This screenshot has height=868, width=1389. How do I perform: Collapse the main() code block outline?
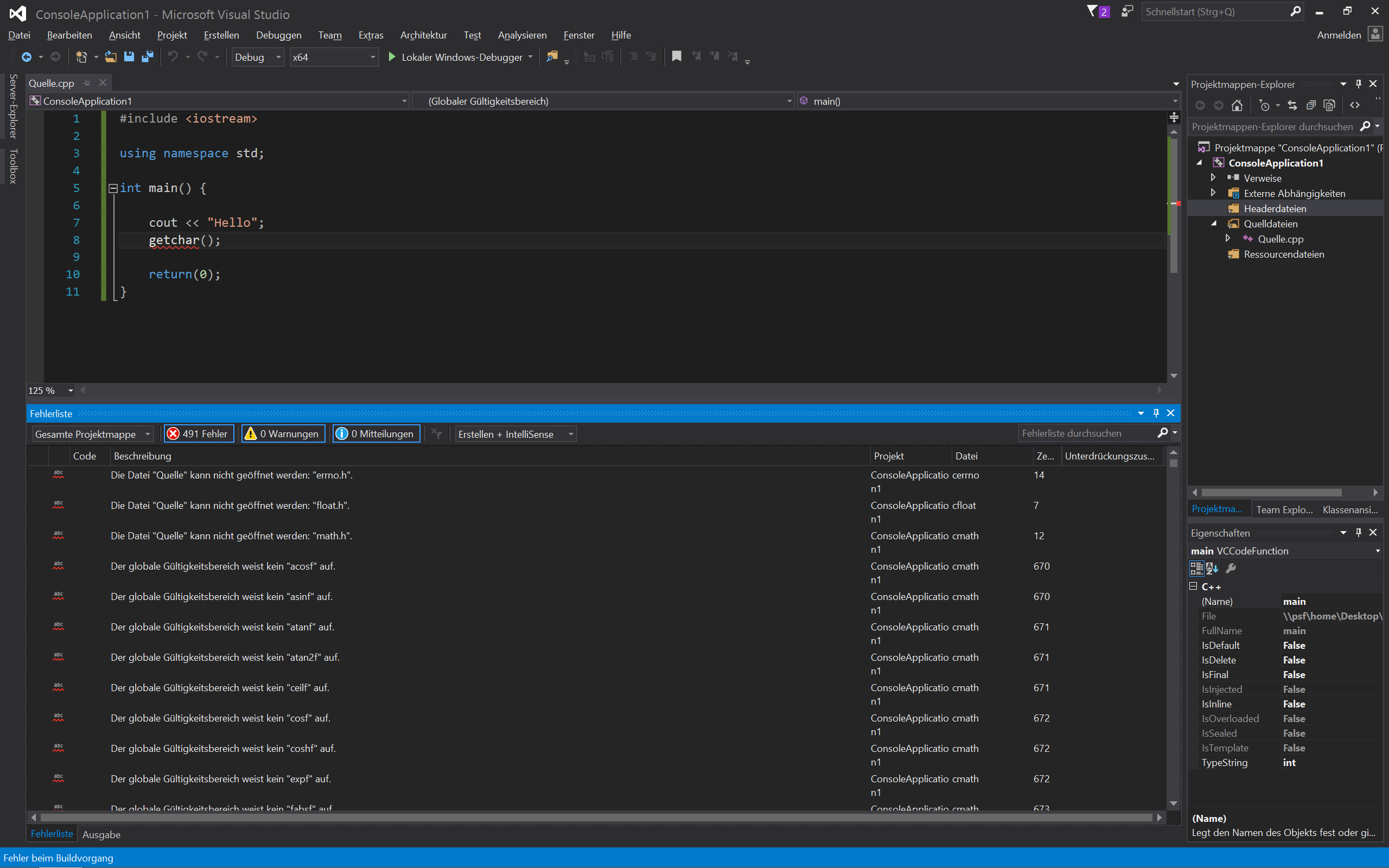pos(113,188)
